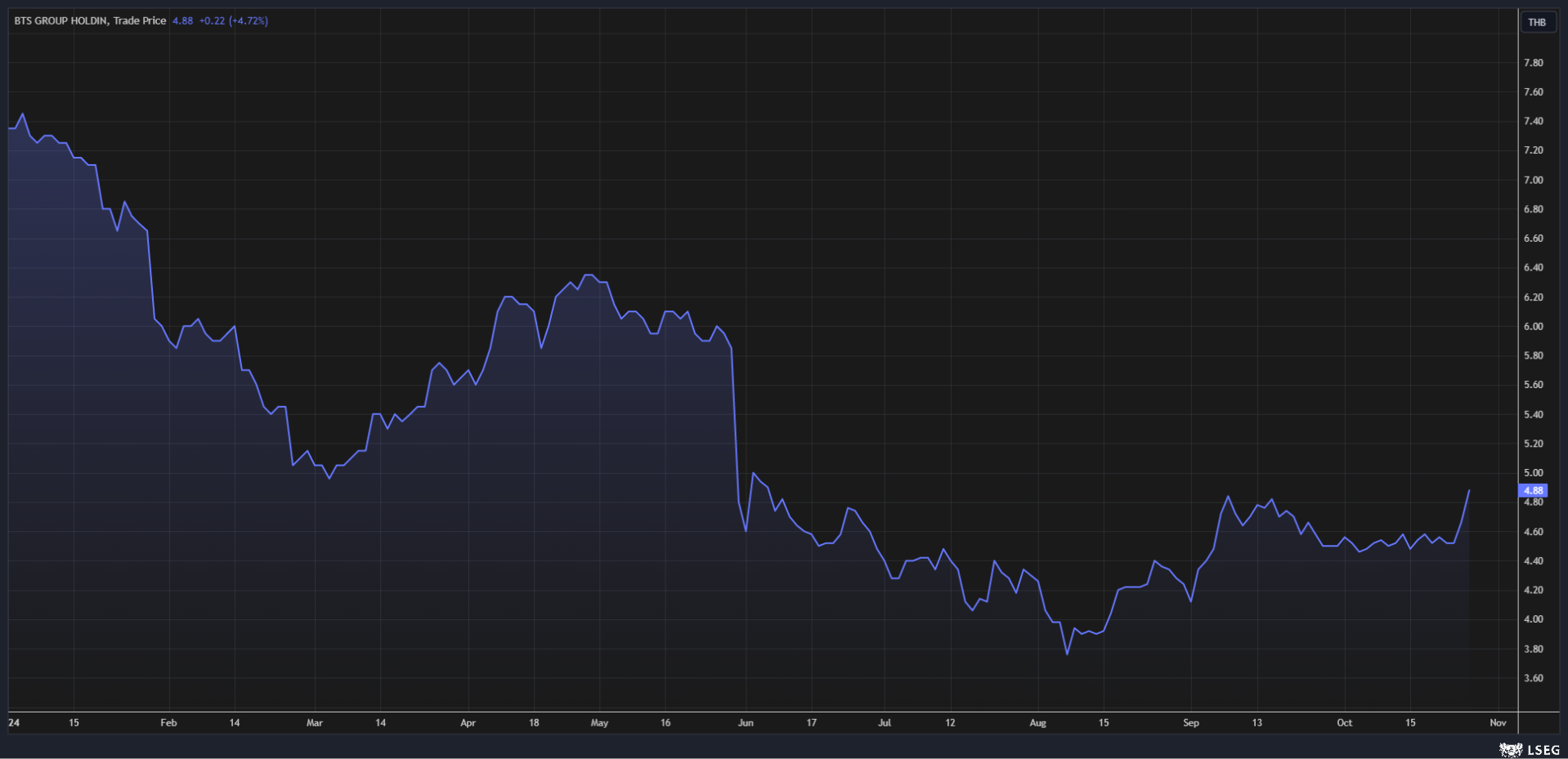Click the May date axis label
This screenshot has height=759, width=1568.
click(599, 722)
